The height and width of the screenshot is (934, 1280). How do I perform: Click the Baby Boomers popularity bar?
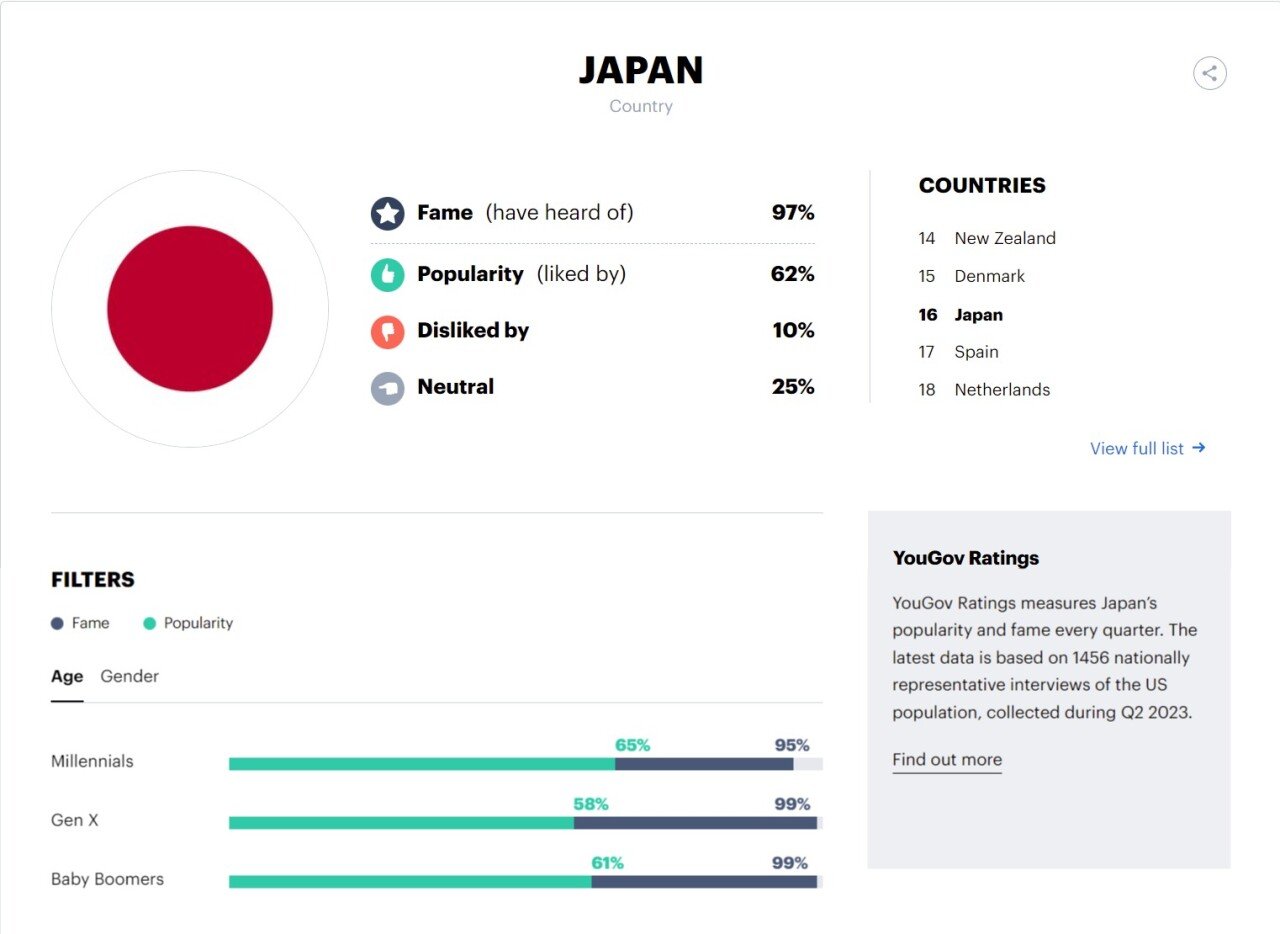(410, 882)
